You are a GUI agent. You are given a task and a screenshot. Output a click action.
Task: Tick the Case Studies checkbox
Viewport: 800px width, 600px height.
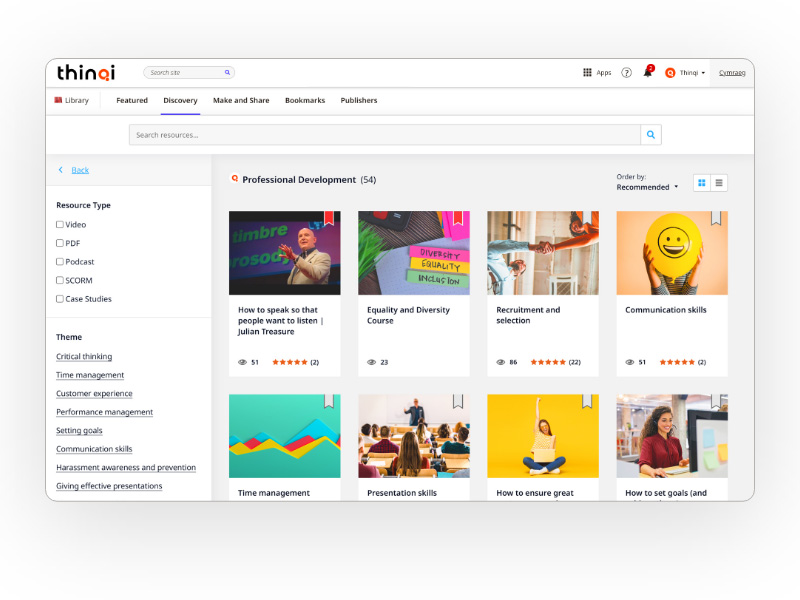pyautogui.click(x=60, y=299)
